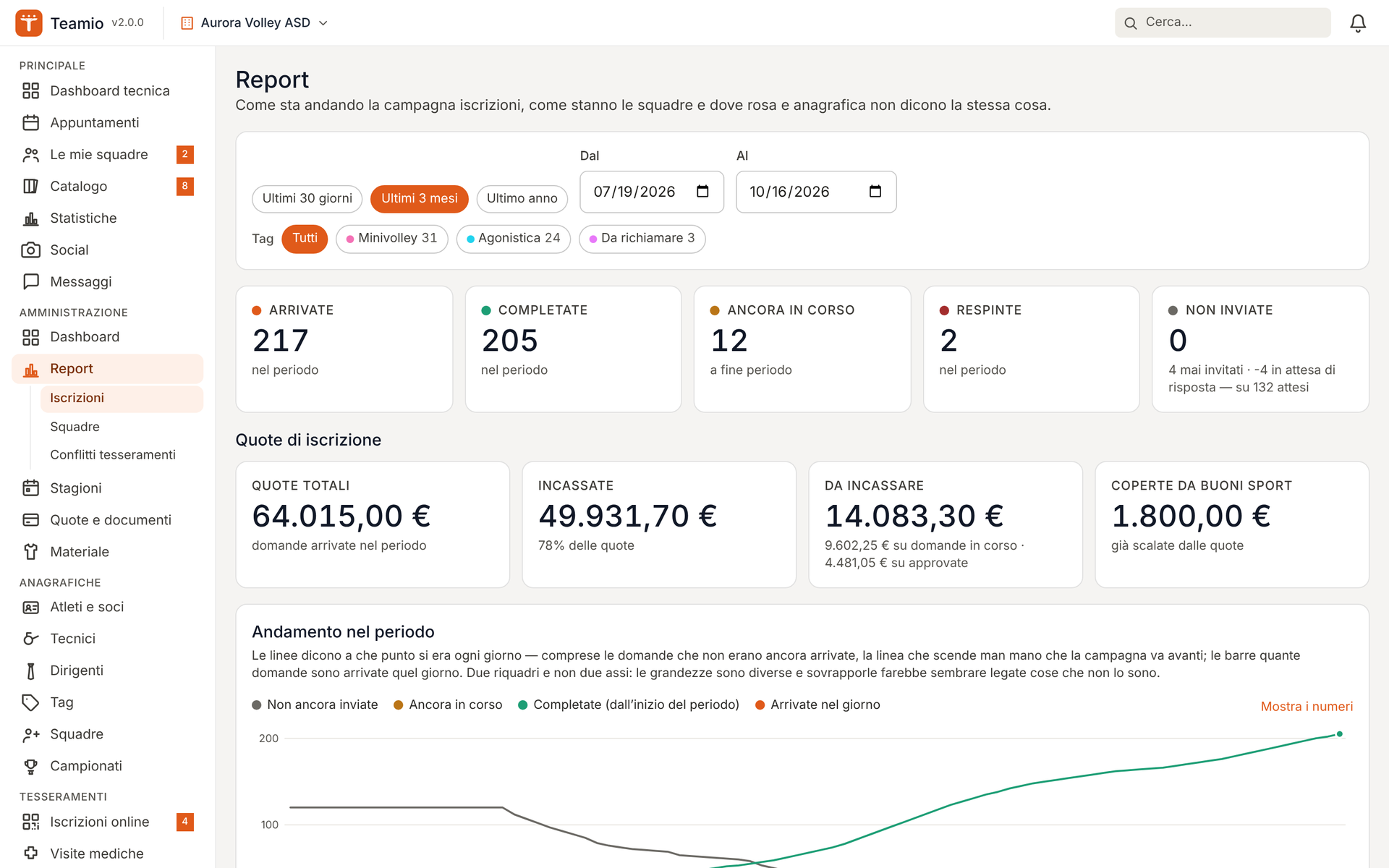The height and width of the screenshot is (868, 1389).
Task: Open the Catalogo menu item
Action: coord(108,186)
